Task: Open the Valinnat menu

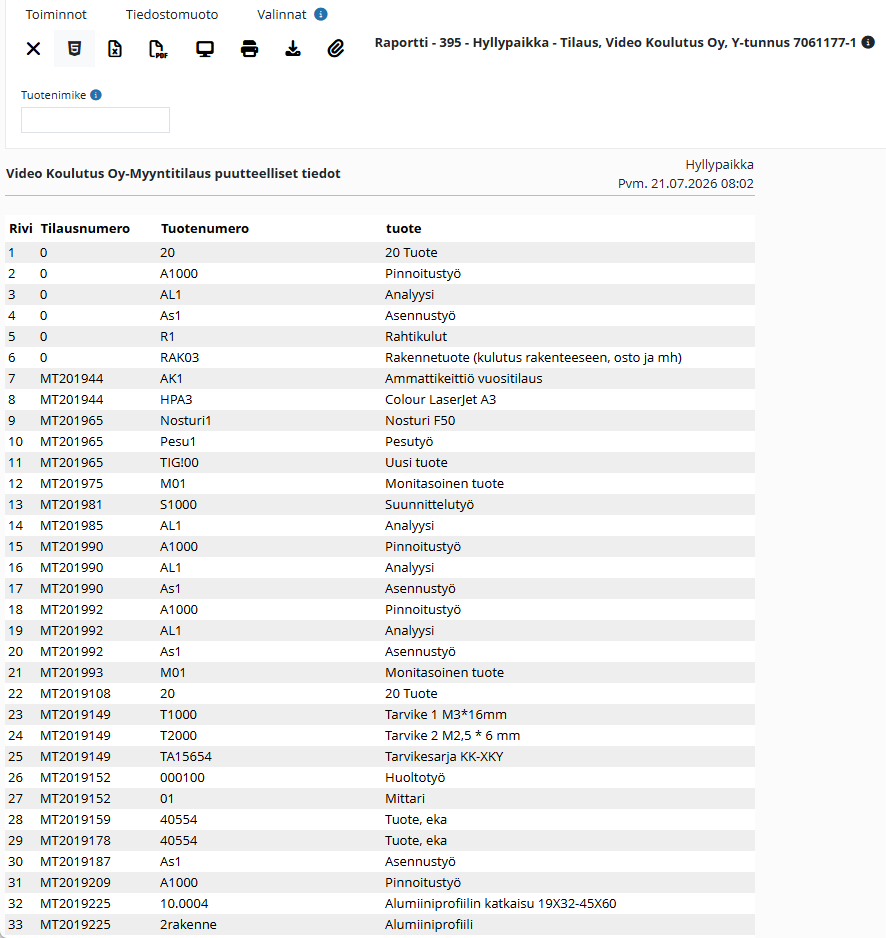Action: 282,14
